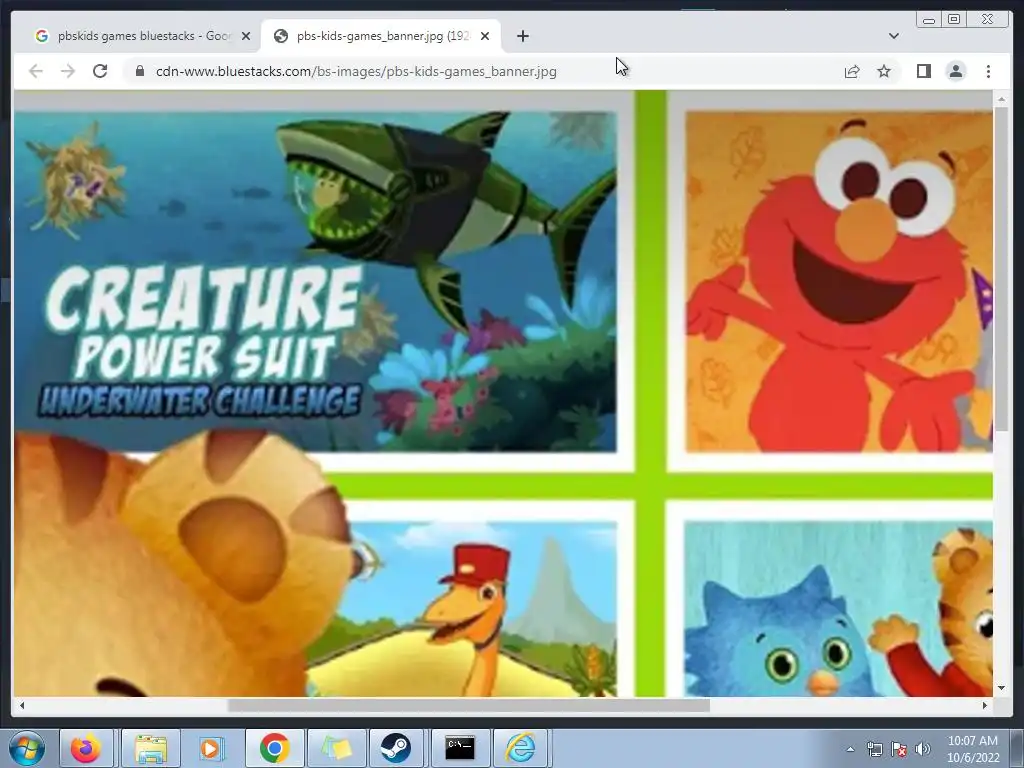The height and width of the screenshot is (768, 1024).
Task: Toggle the Chrome side panel
Action: [x=923, y=71]
